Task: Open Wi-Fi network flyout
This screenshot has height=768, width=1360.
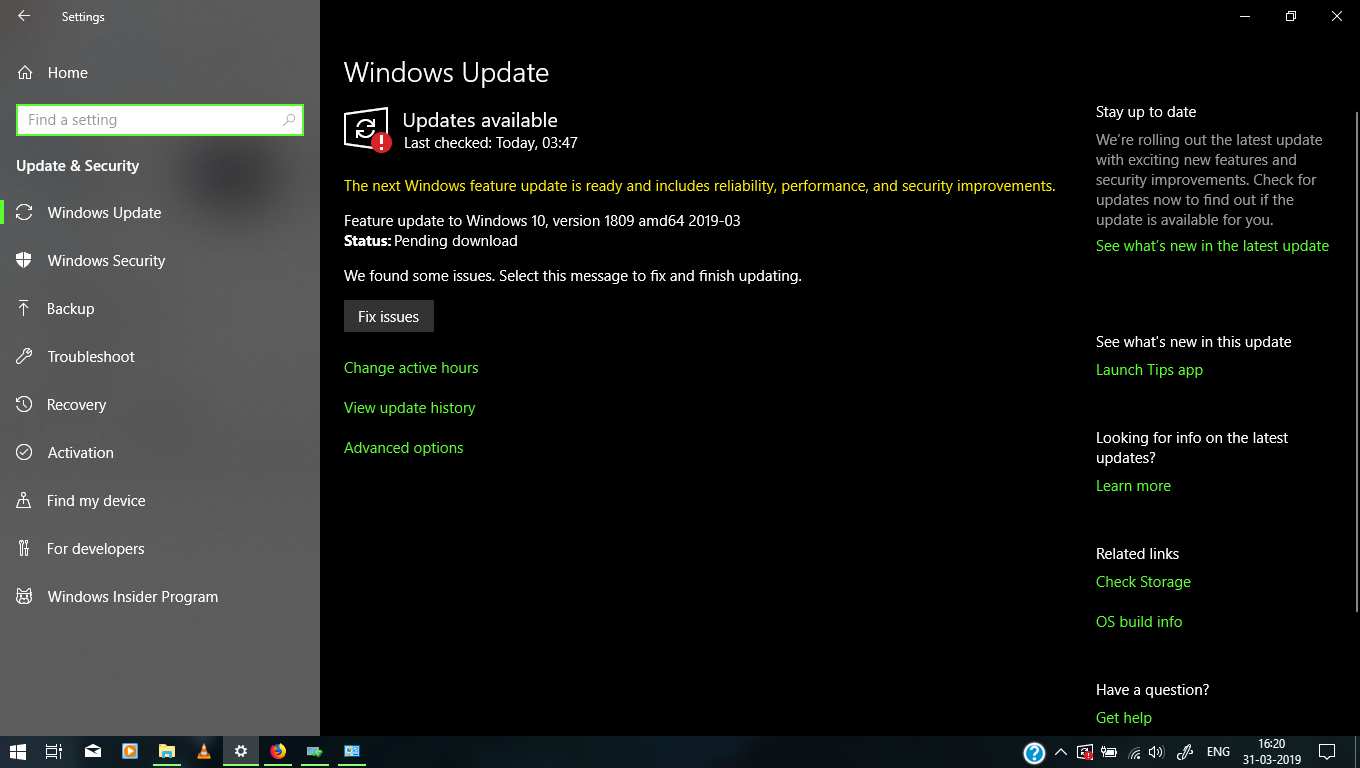Action: [x=1134, y=752]
